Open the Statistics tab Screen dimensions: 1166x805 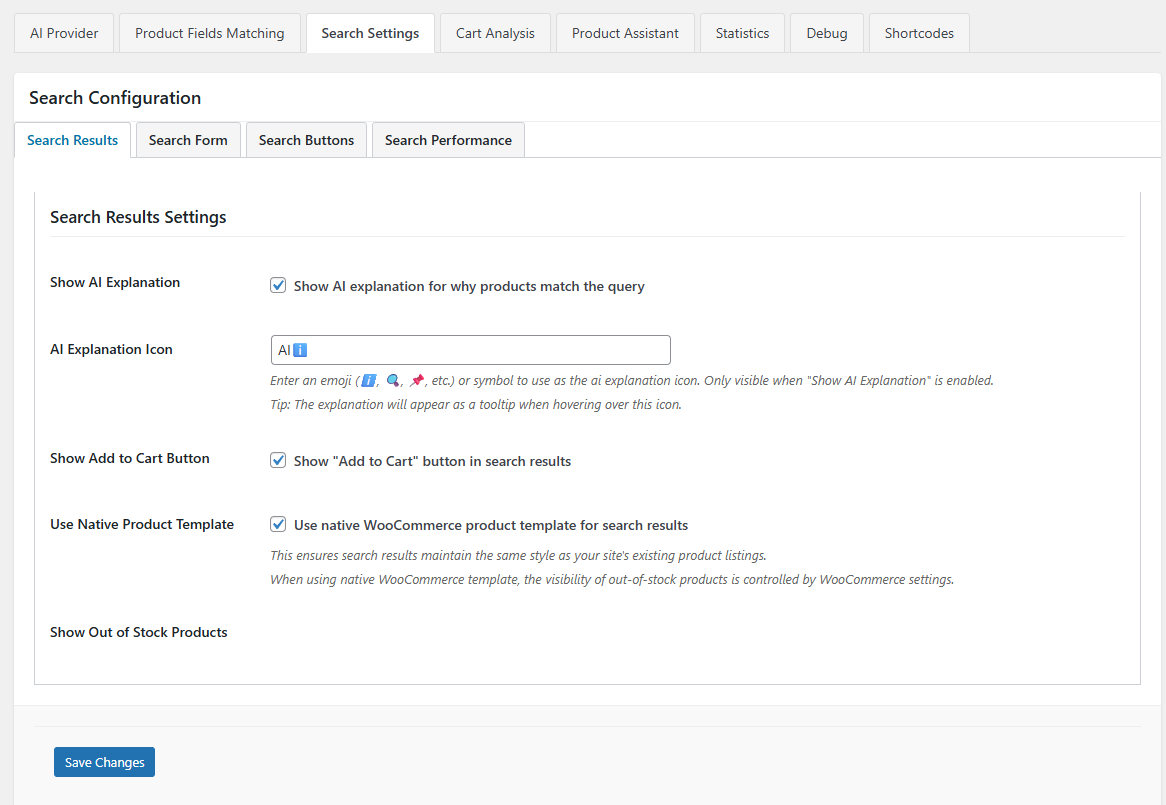click(x=742, y=33)
